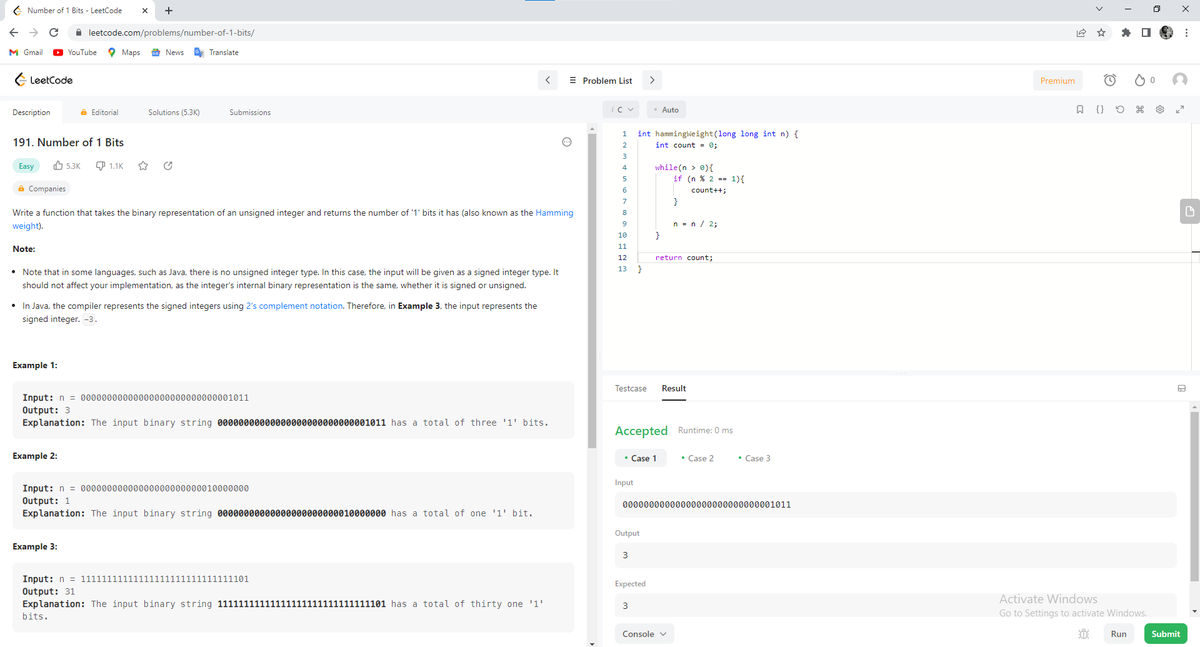Open the Auto completion dropdown
The image size is (1200, 647).
666,110
